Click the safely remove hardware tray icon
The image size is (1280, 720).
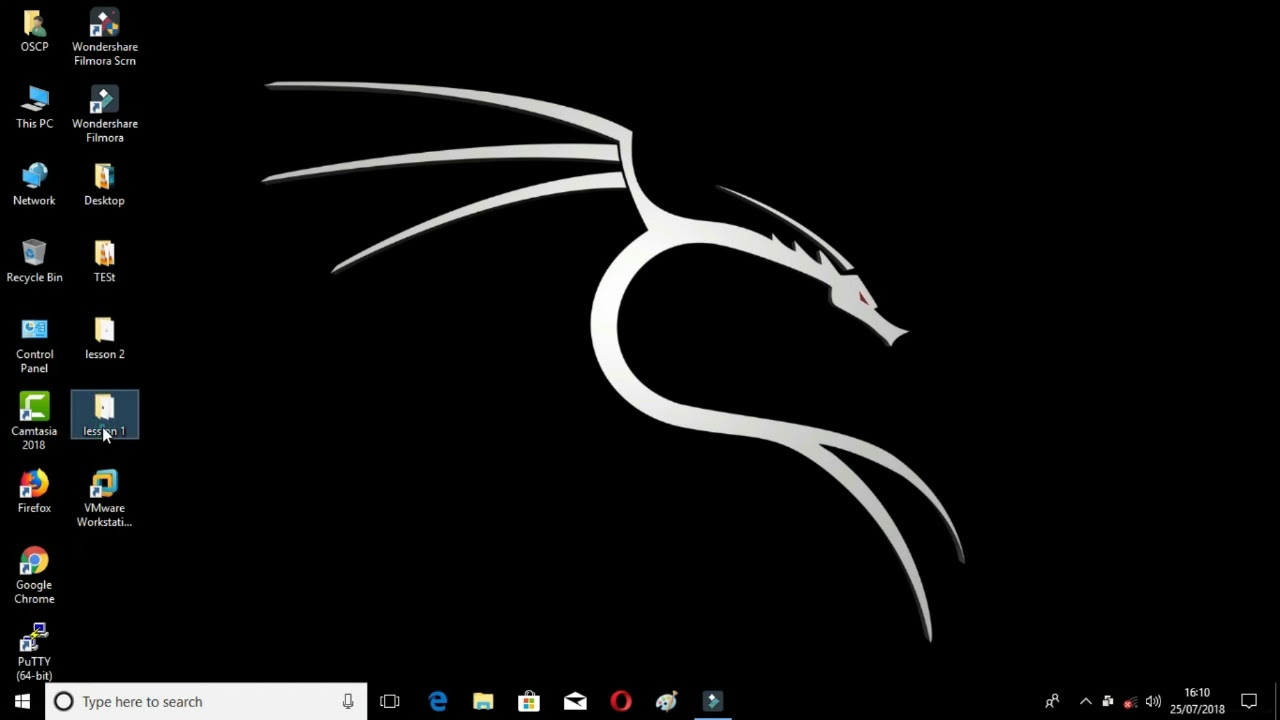[1108, 701]
